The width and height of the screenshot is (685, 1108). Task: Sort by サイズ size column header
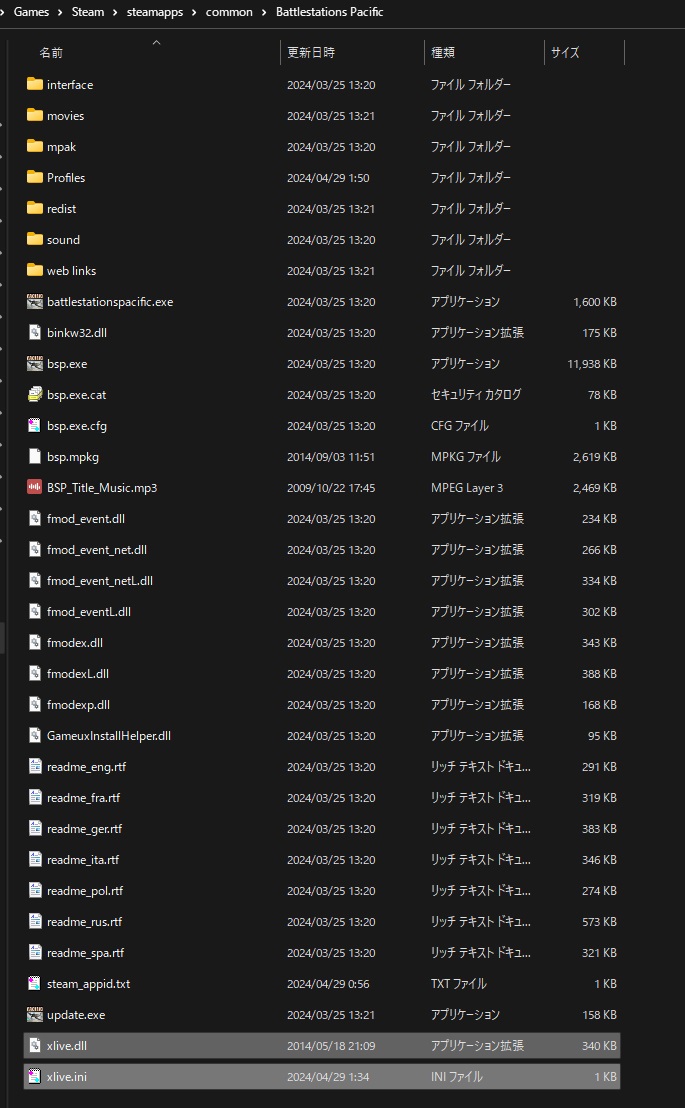565,53
